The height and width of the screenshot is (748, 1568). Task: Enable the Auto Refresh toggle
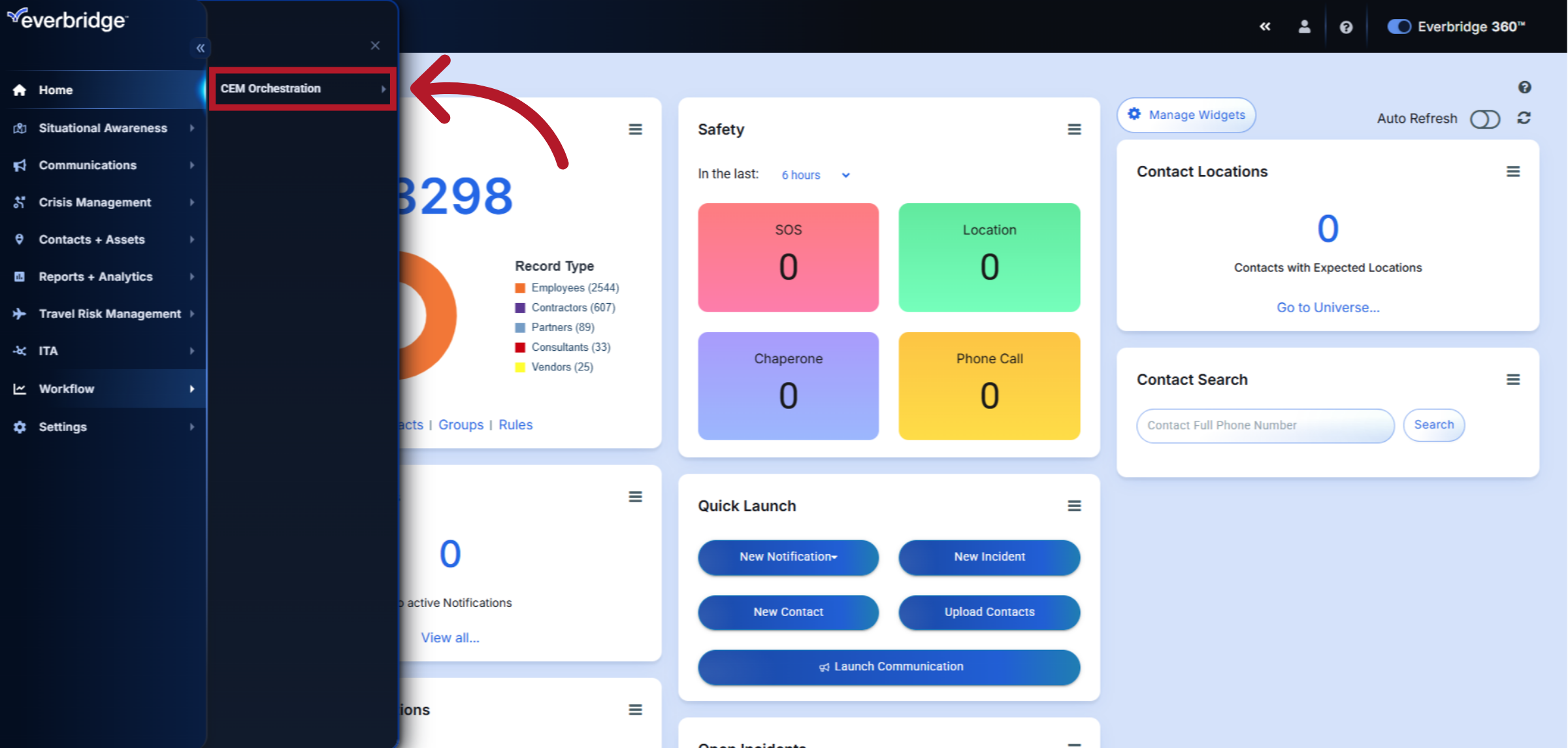[x=1486, y=119]
